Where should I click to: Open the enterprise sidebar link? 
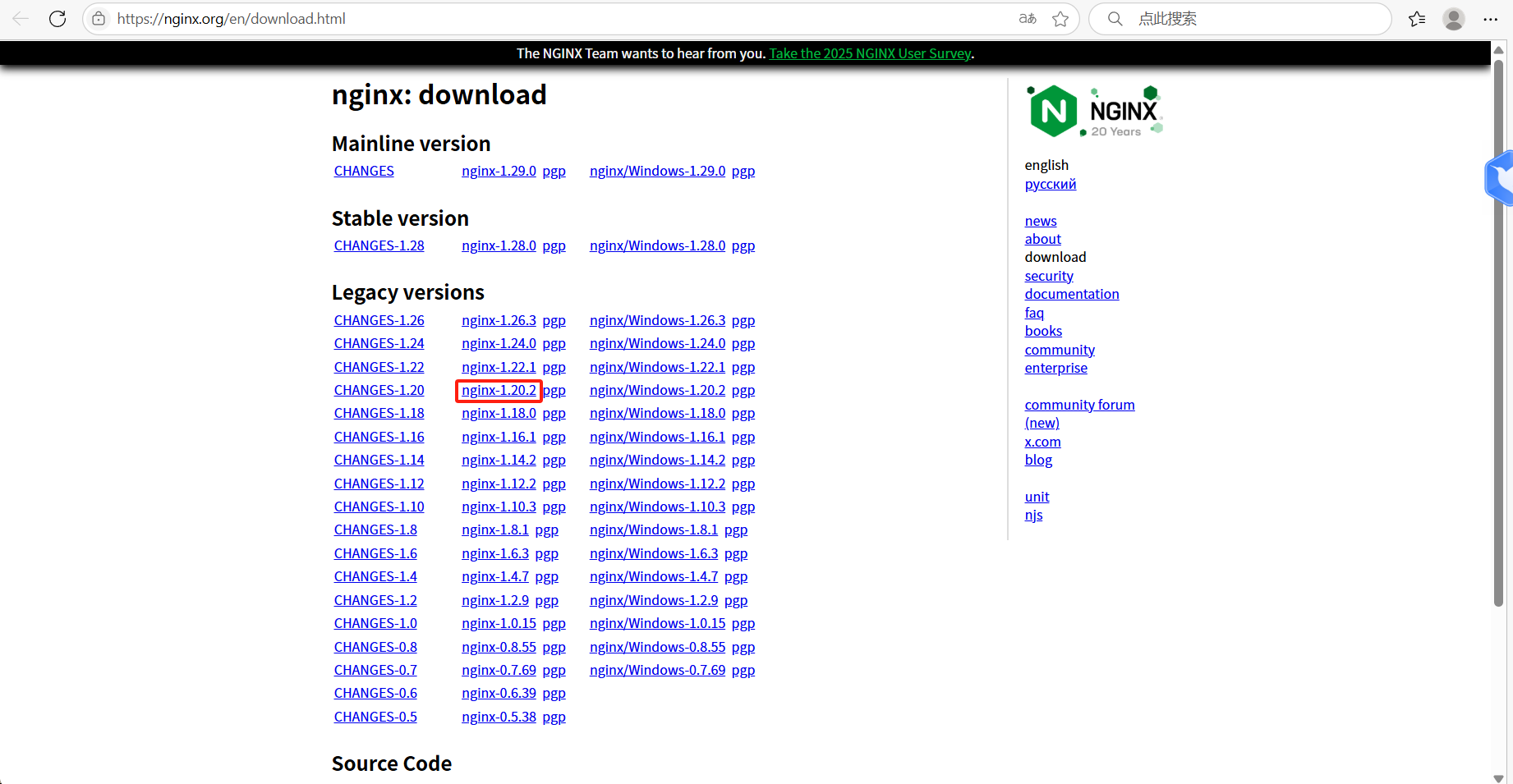[x=1055, y=368]
